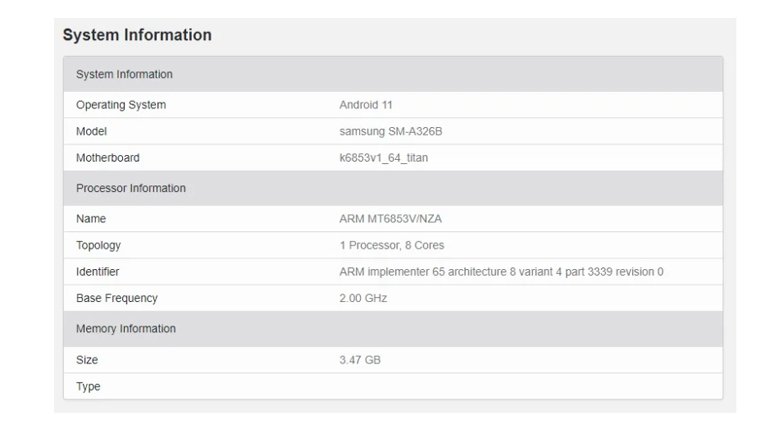Click the gray System Information table header row
This screenshot has height=434, width=770.
click(x=124, y=74)
